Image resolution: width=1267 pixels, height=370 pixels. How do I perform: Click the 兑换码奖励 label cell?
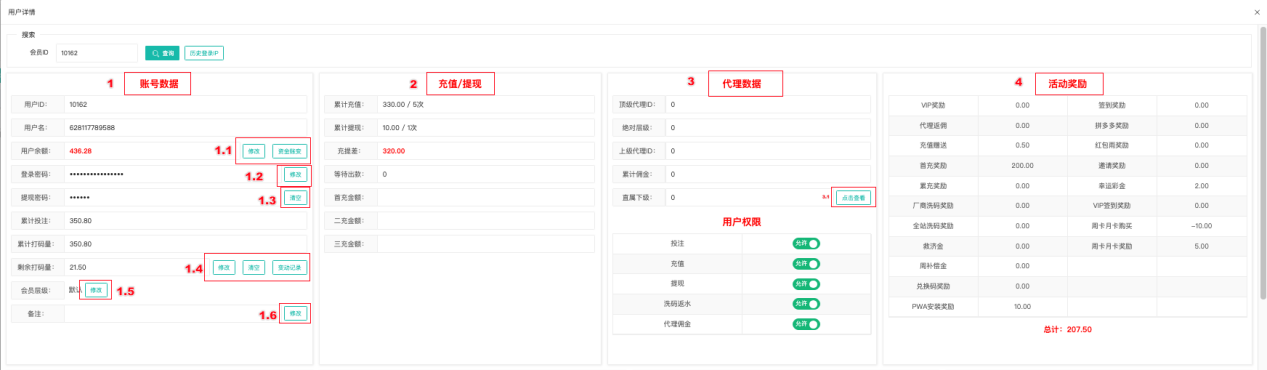pos(932,286)
